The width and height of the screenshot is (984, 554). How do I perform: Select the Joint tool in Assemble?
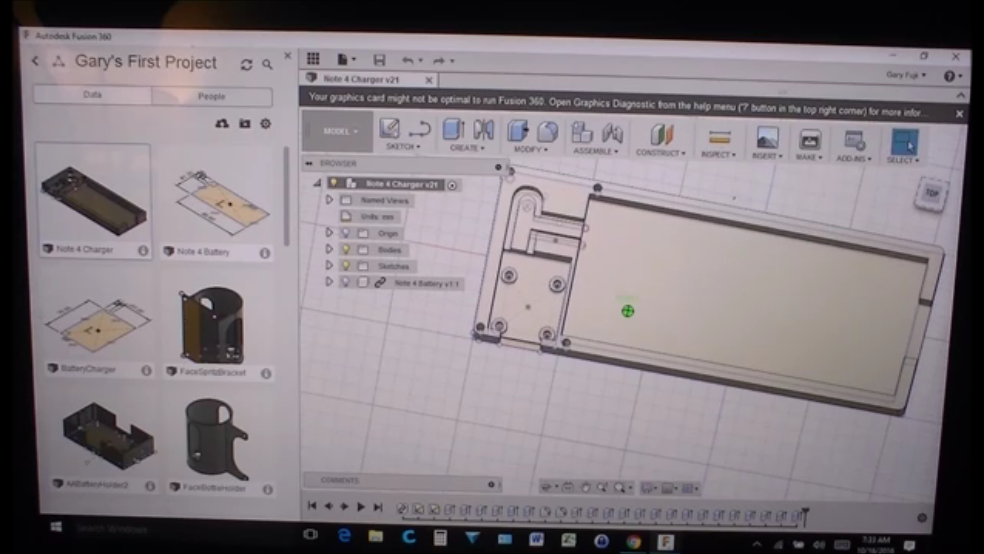[612, 134]
